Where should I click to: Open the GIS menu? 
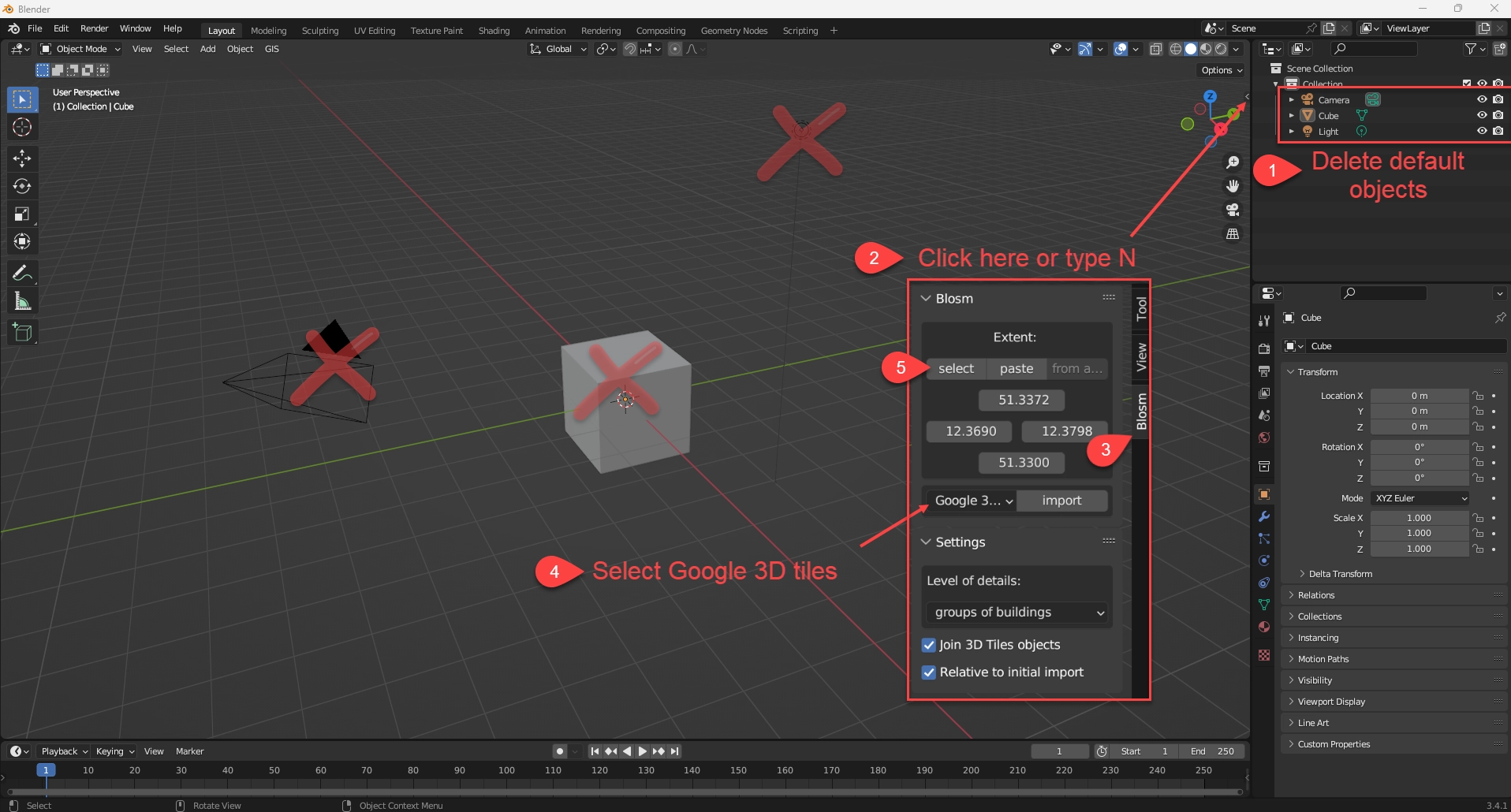[272, 49]
